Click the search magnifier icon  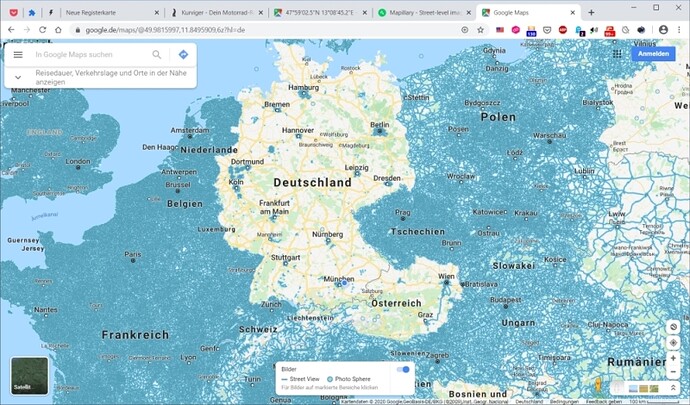coord(157,55)
